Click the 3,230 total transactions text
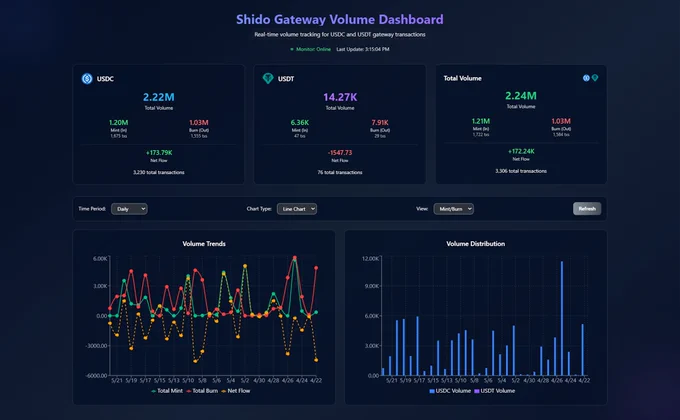 pos(159,173)
